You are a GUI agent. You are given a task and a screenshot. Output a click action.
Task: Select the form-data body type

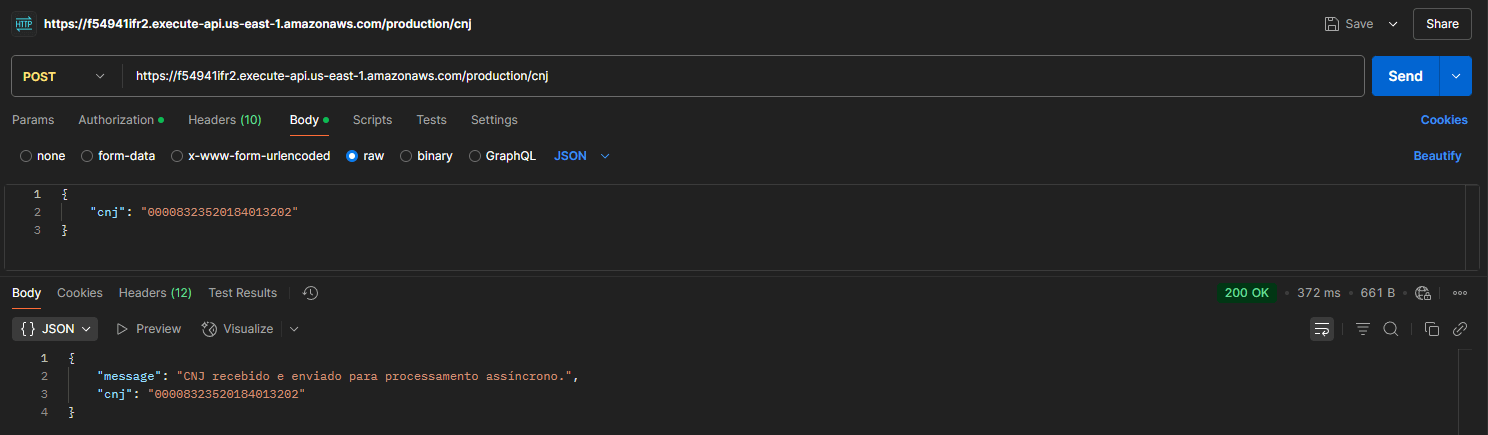[x=87, y=156]
